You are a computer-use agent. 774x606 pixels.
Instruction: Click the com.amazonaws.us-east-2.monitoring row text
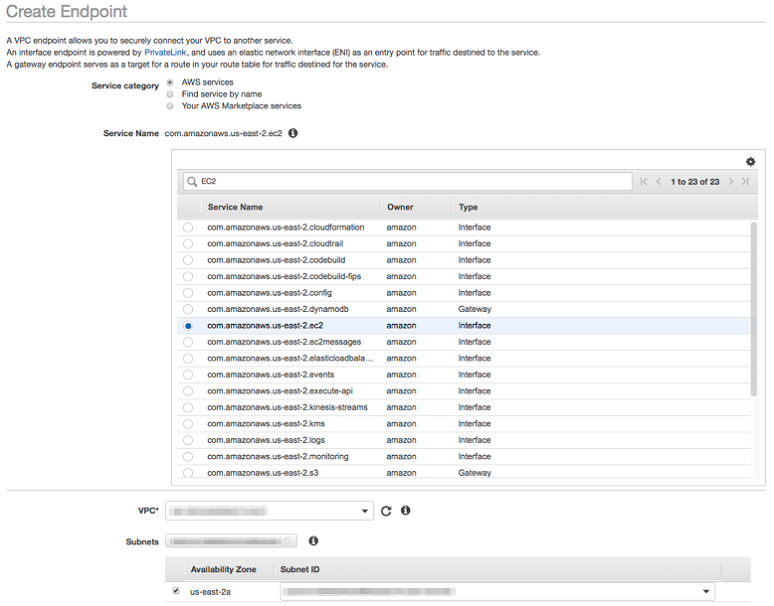point(278,456)
